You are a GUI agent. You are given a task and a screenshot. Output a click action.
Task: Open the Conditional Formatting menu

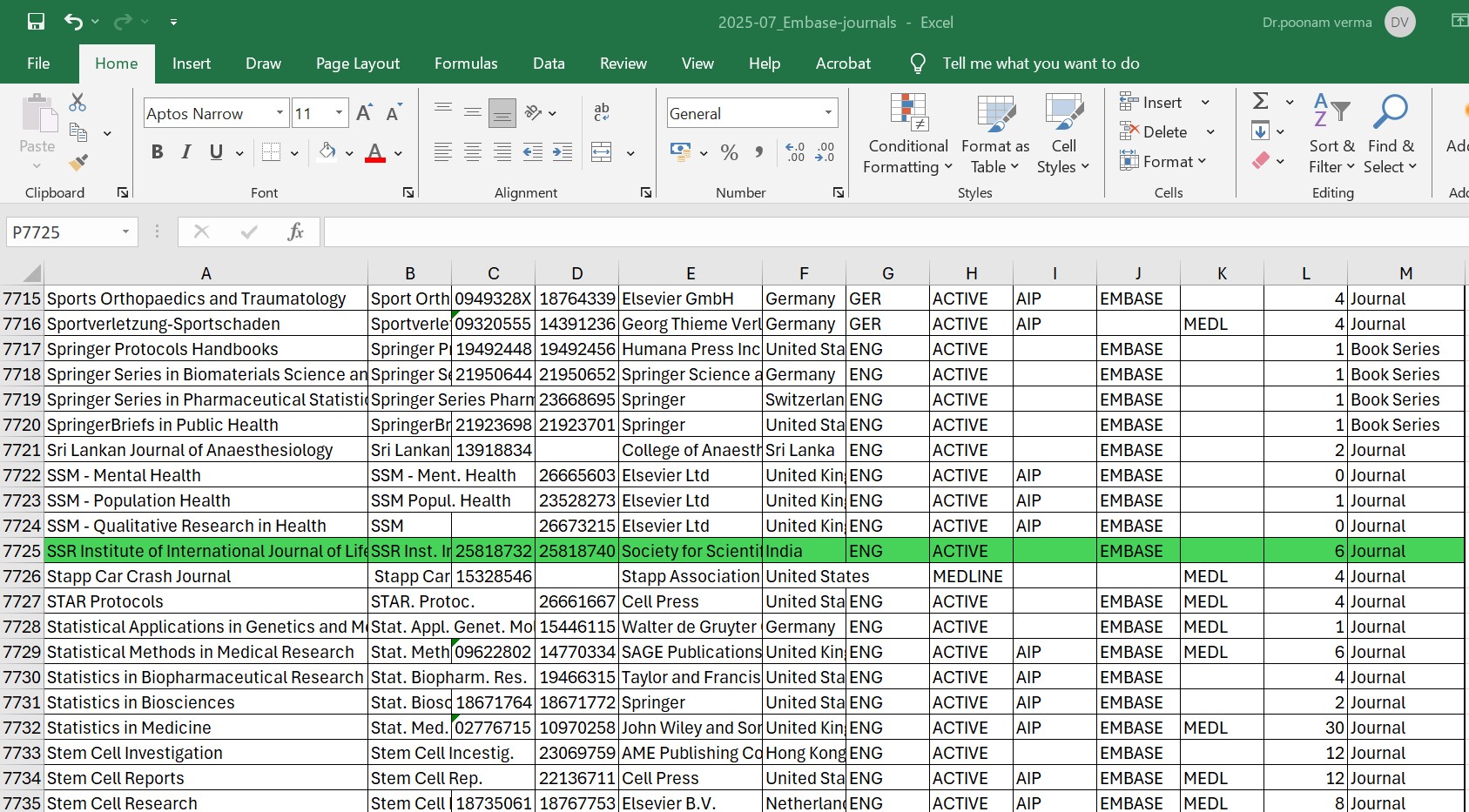(907, 134)
